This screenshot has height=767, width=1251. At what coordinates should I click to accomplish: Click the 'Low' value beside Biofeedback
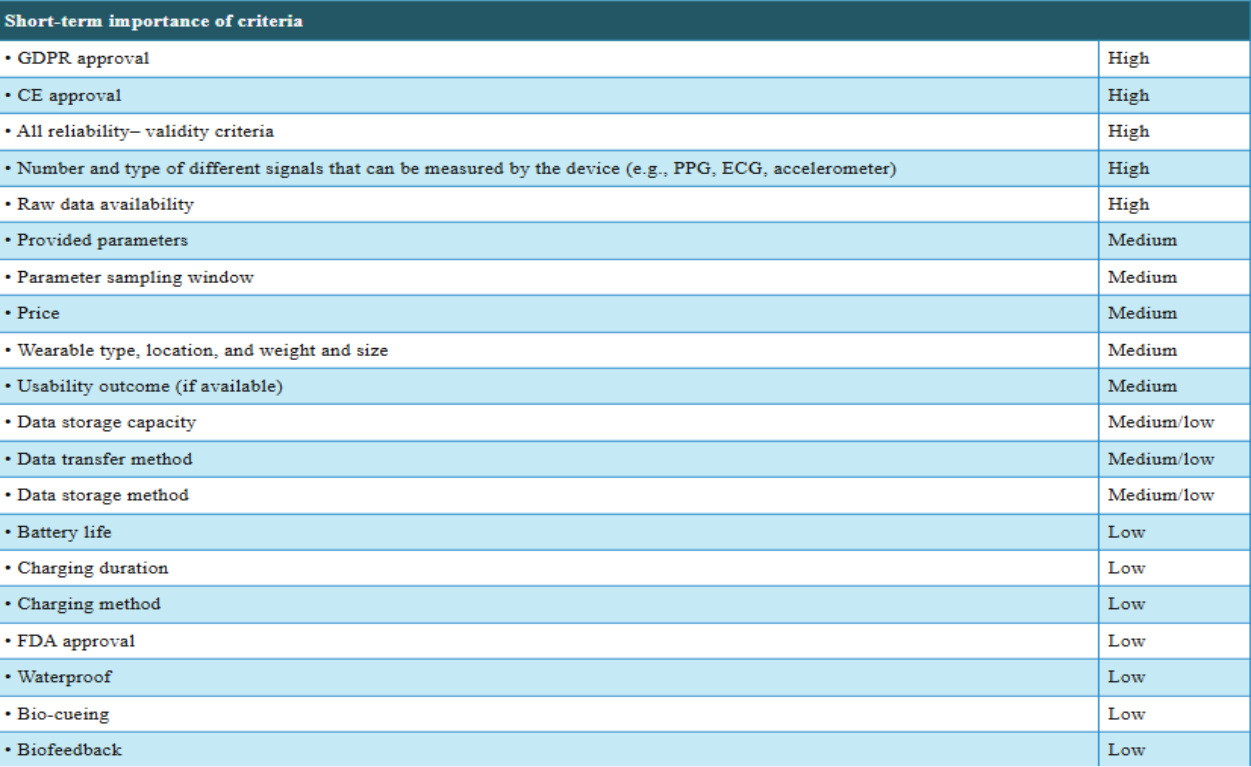point(1126,750)
